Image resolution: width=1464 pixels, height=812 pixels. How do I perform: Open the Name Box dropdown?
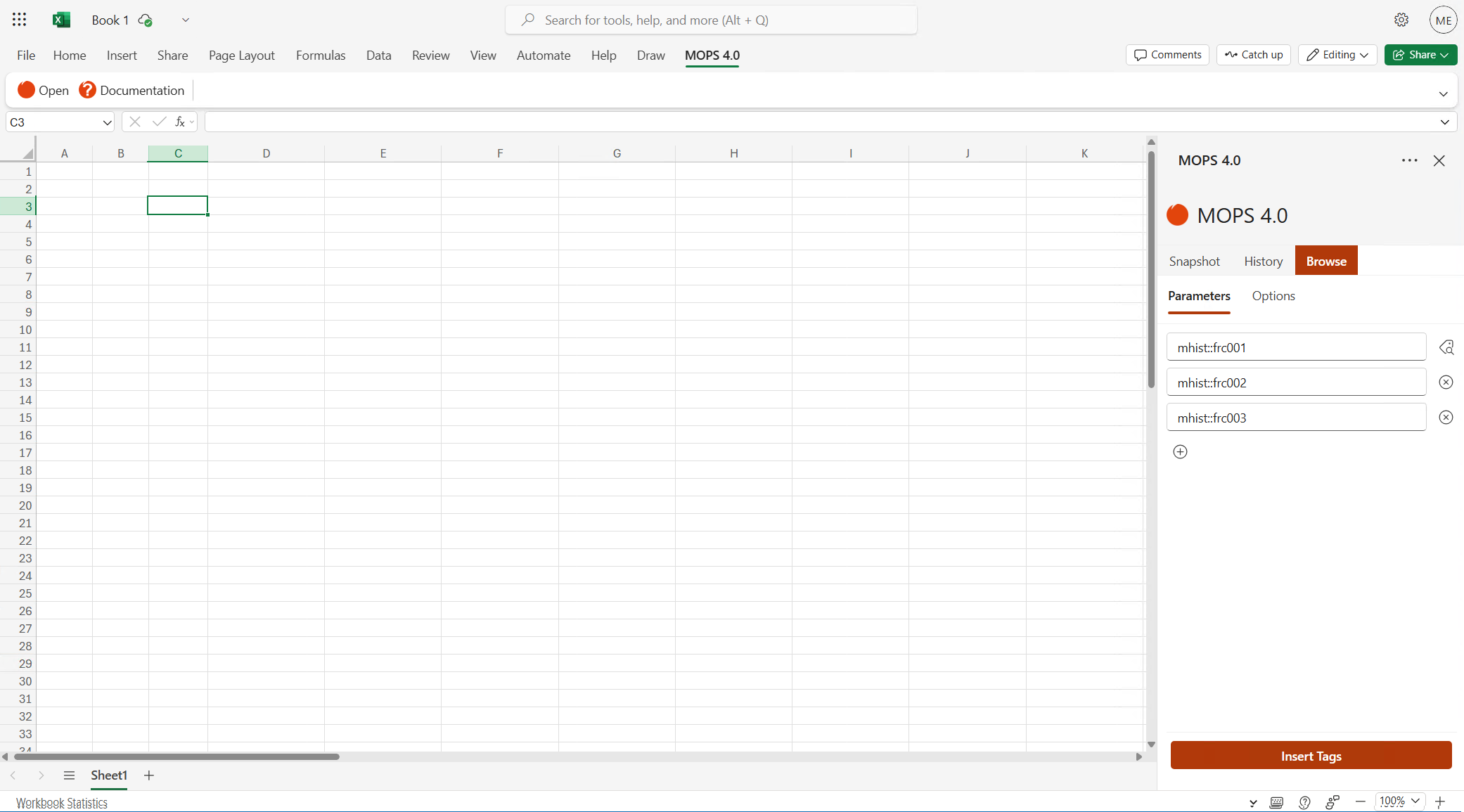coord(106,122)
